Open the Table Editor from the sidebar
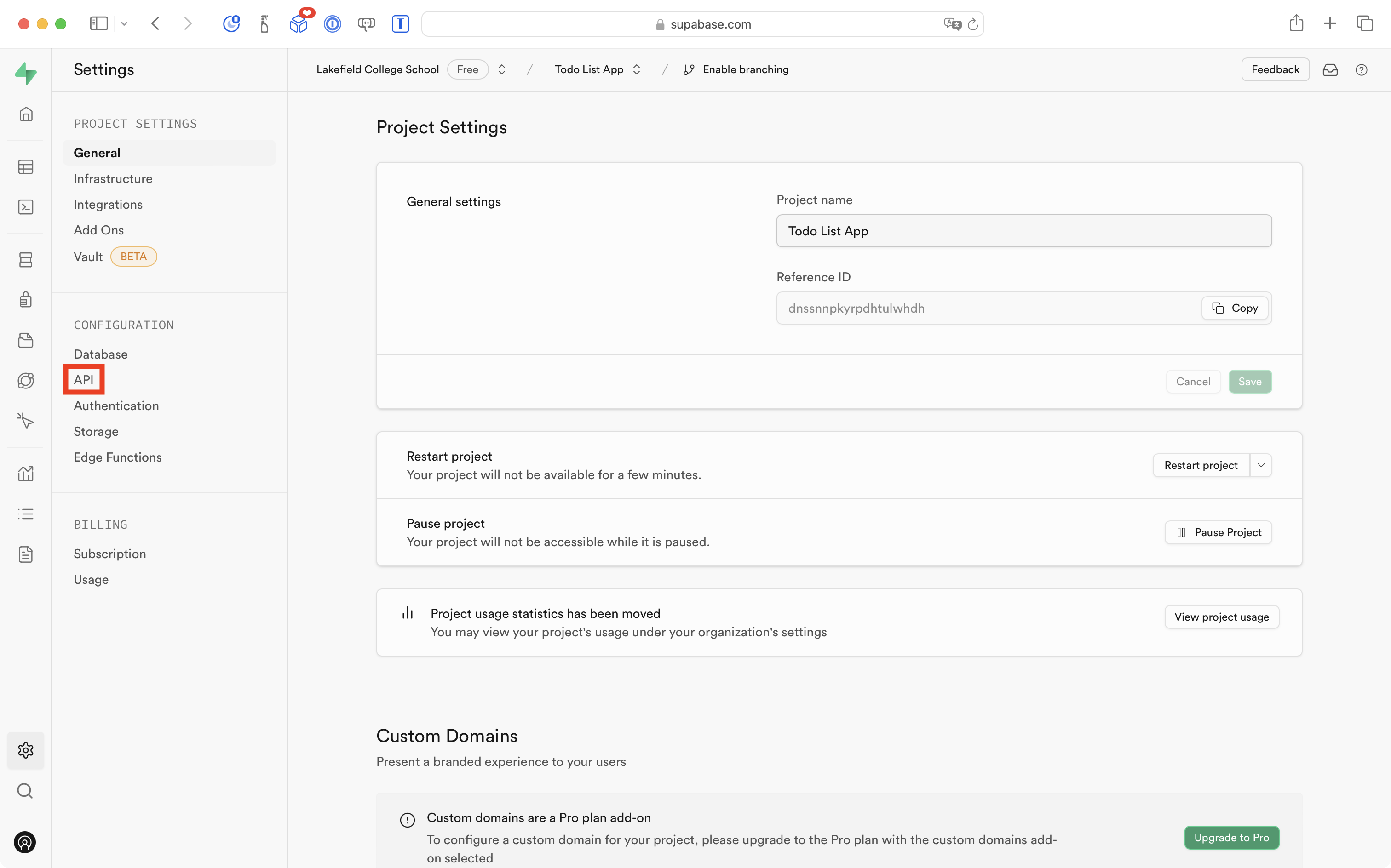 pyautogui.click(x=26, y=166)
